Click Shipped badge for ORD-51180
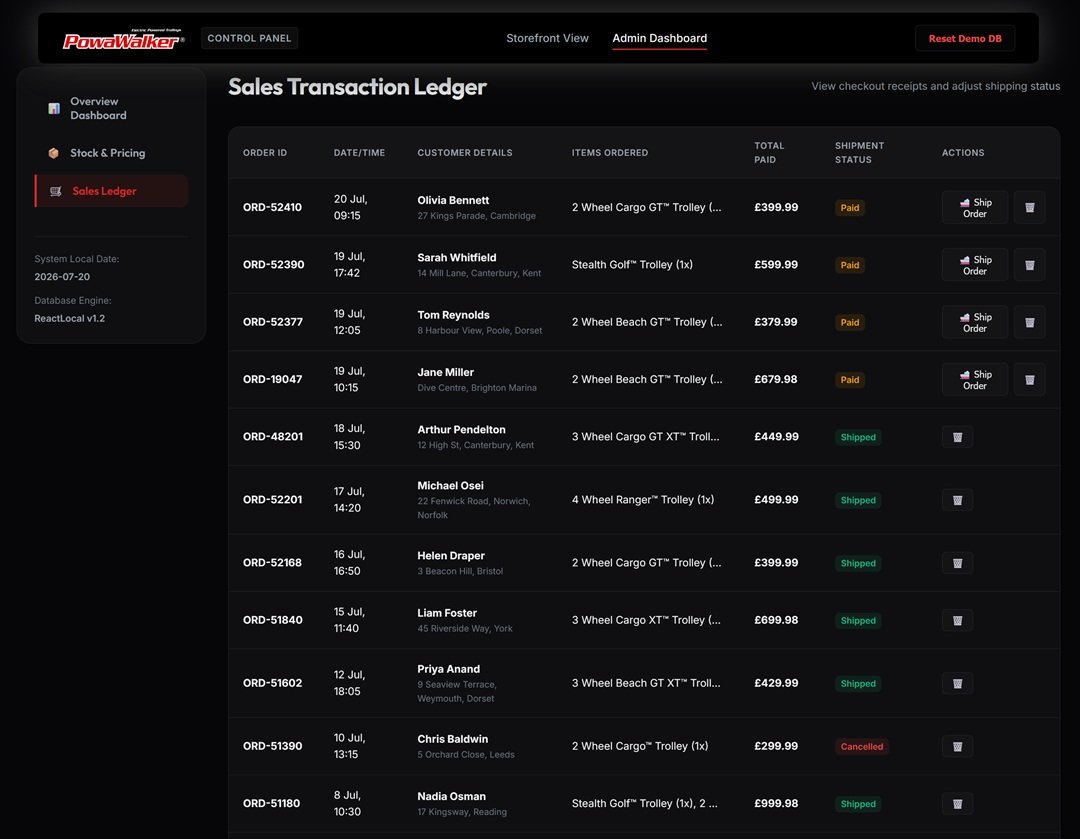The image size is (1080, 839). click(858, 803)
